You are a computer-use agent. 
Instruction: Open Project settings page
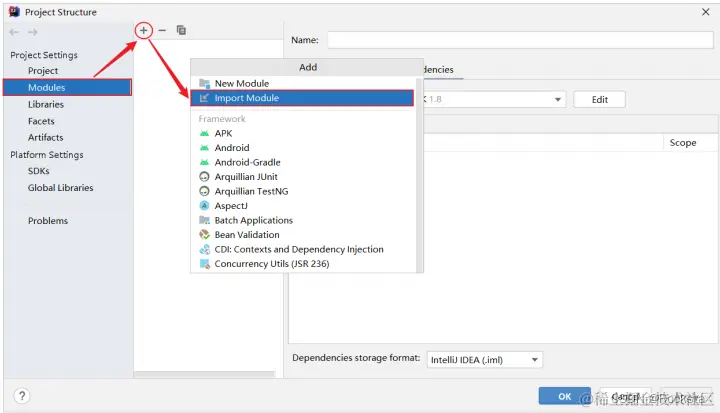pyautogui.click(x=43, y=71)
